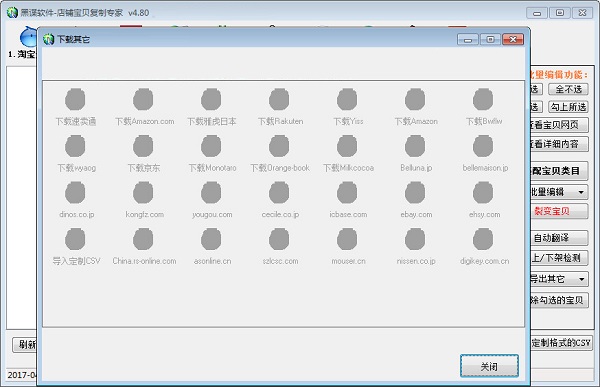Select the asonline.cn icon
The height and width of the screenshot is (387, 600).
click(211, 239)
